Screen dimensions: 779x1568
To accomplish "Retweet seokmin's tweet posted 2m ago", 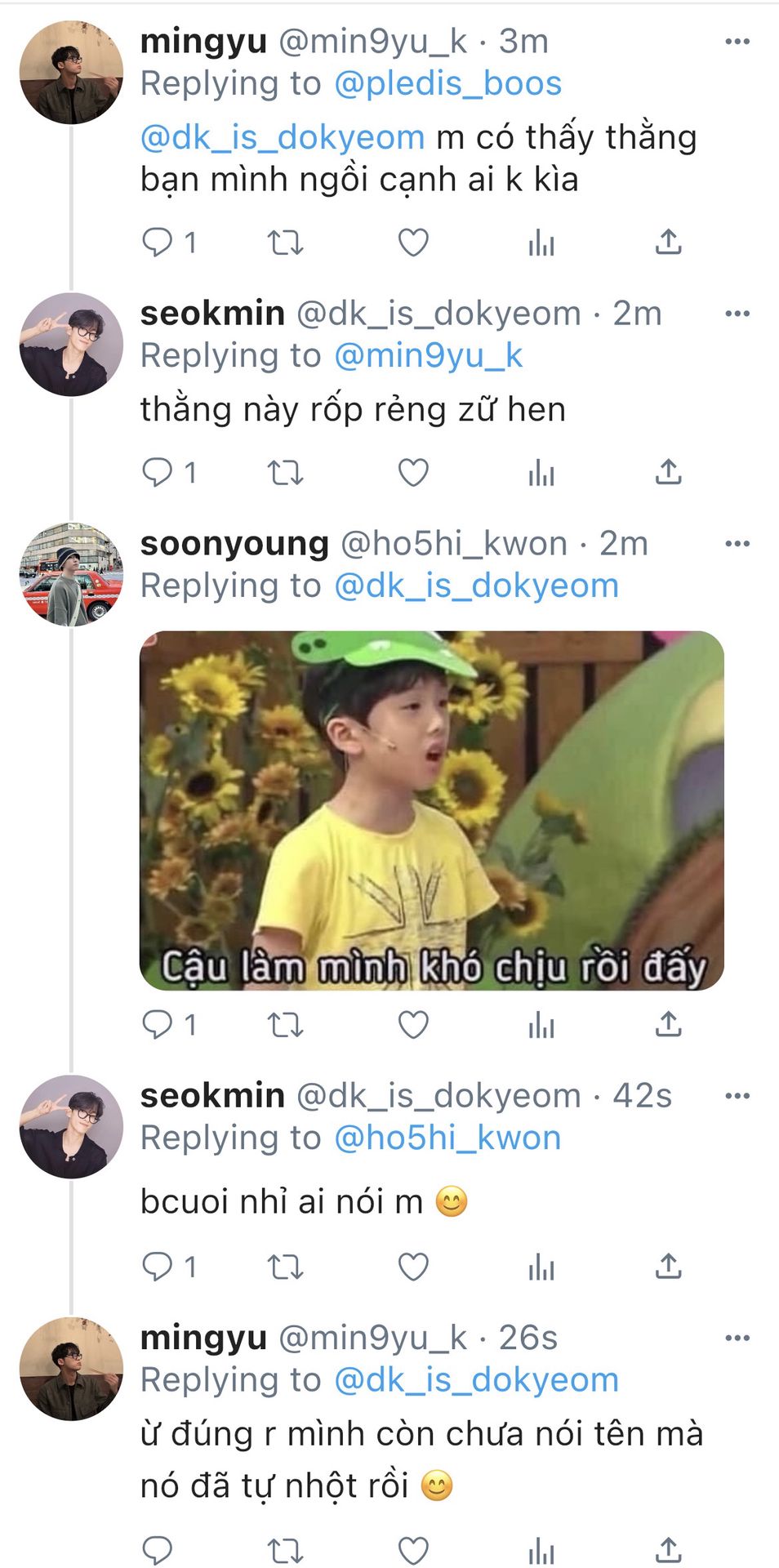I will pos(286,473).
